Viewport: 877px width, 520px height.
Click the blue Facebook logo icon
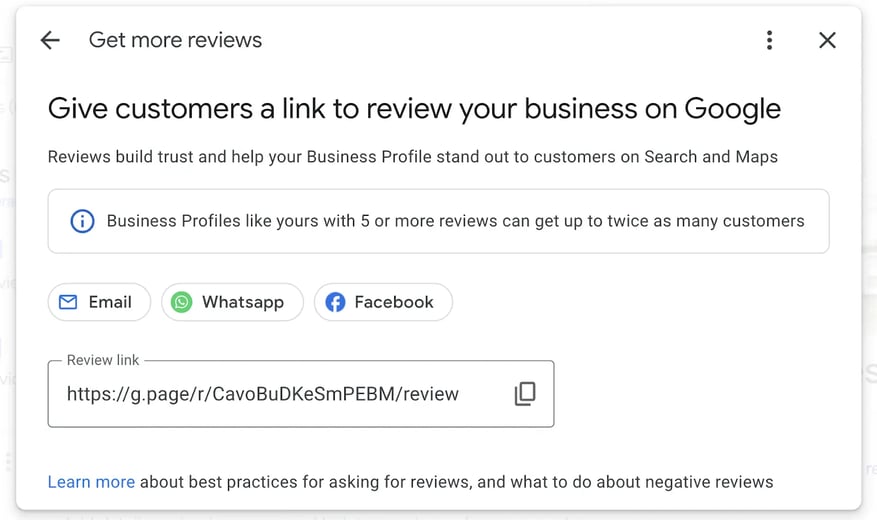coord(335,302)
